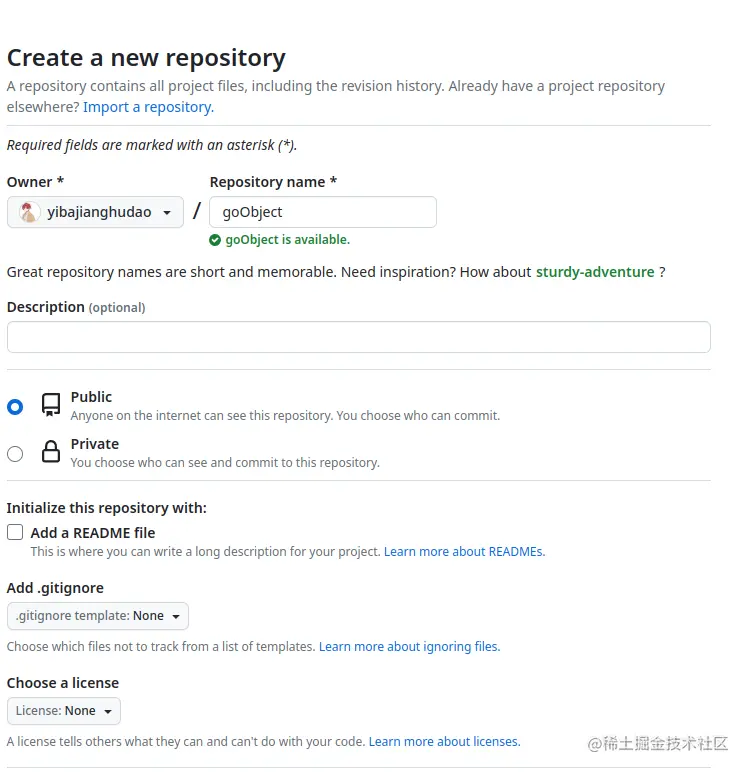Click the Add a README file label

point(93,533)
